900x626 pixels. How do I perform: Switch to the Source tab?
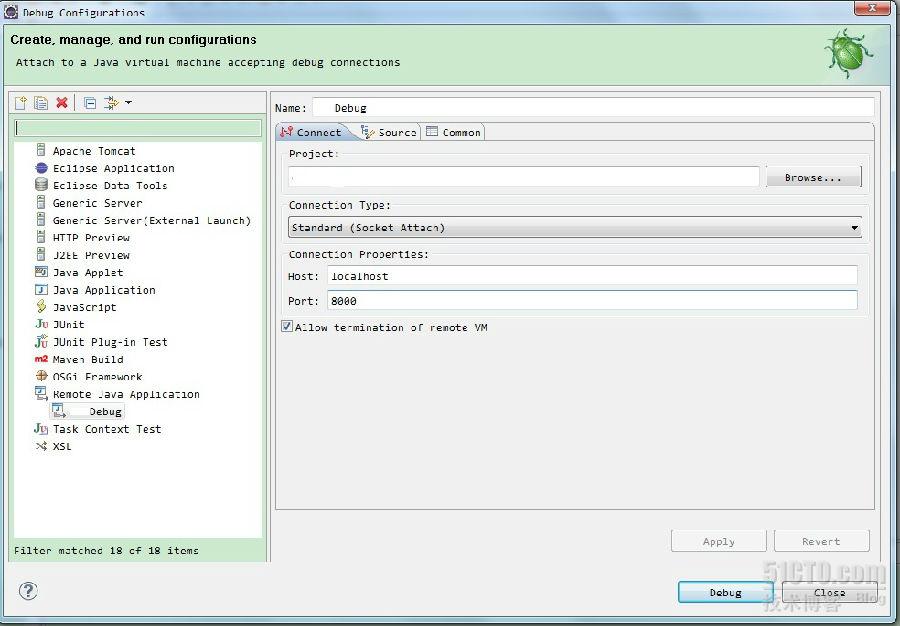[389, 132]
